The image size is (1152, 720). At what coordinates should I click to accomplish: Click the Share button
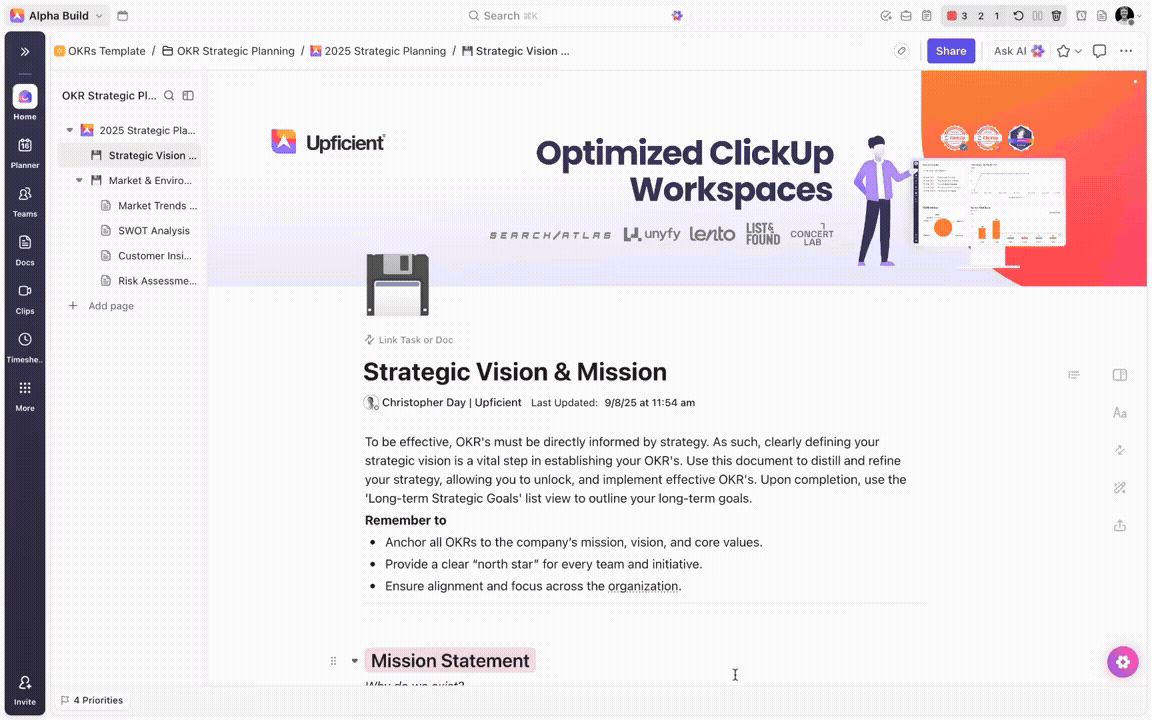[950, 51]
